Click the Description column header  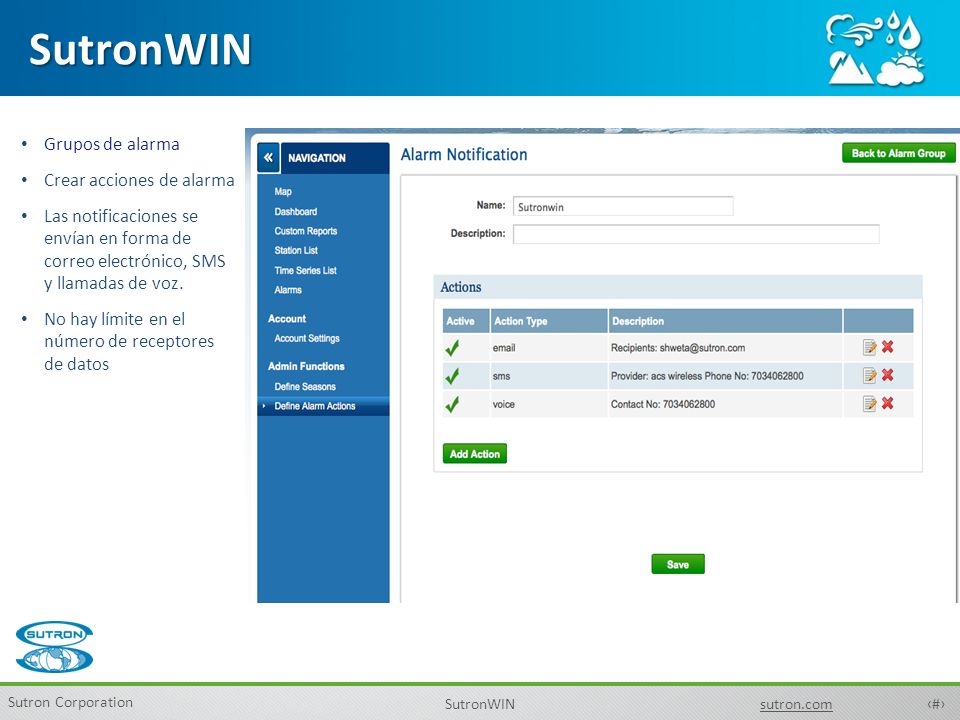point(726,321)
